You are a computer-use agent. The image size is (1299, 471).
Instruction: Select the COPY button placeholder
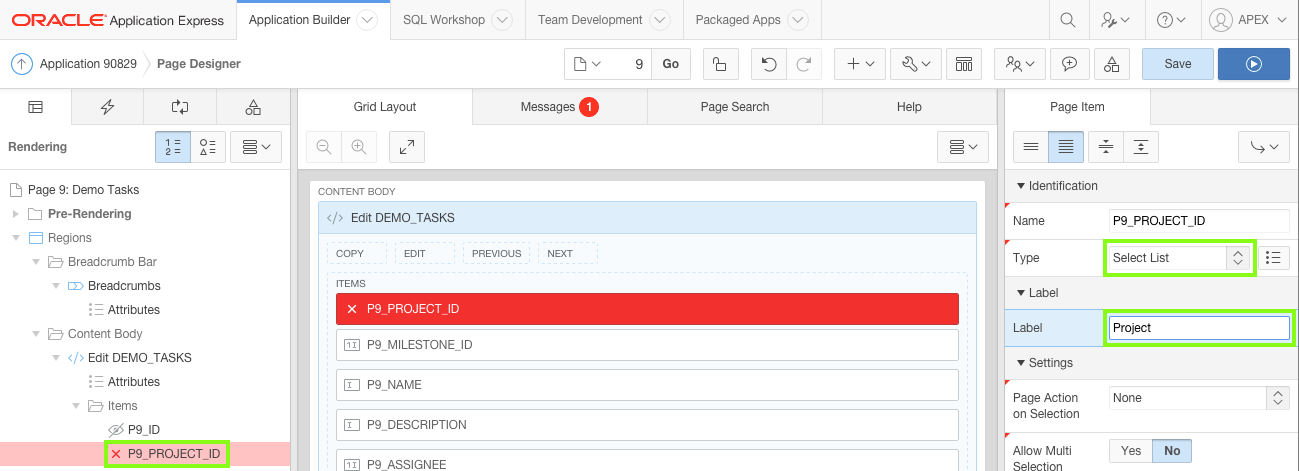click(x=357, y=253)
